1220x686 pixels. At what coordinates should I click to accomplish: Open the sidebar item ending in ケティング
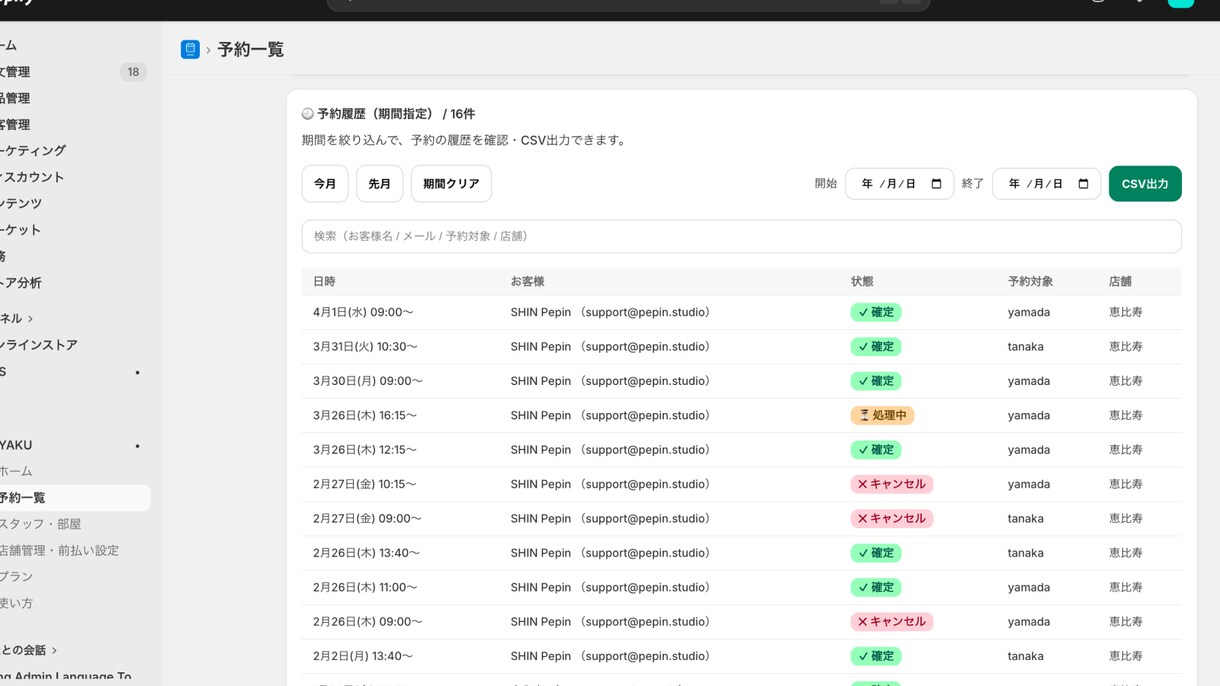33,151
